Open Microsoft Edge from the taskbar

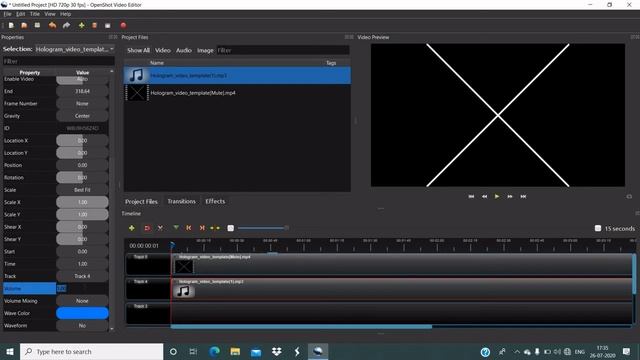(x=214, y=351)
